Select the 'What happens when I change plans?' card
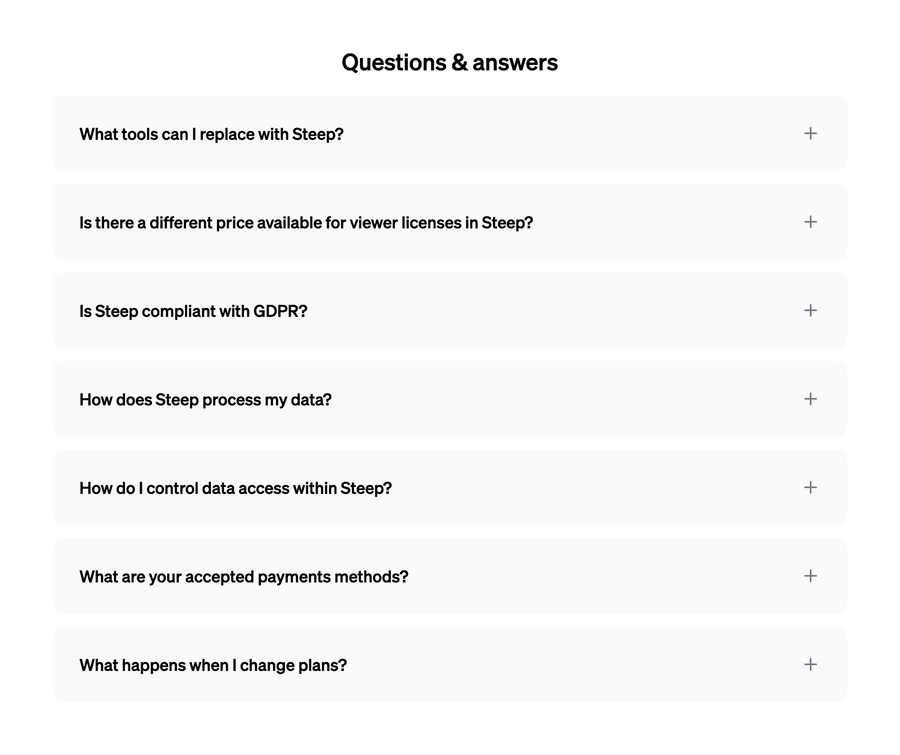This screenshot has width=900, height=755. pos(450,664)
